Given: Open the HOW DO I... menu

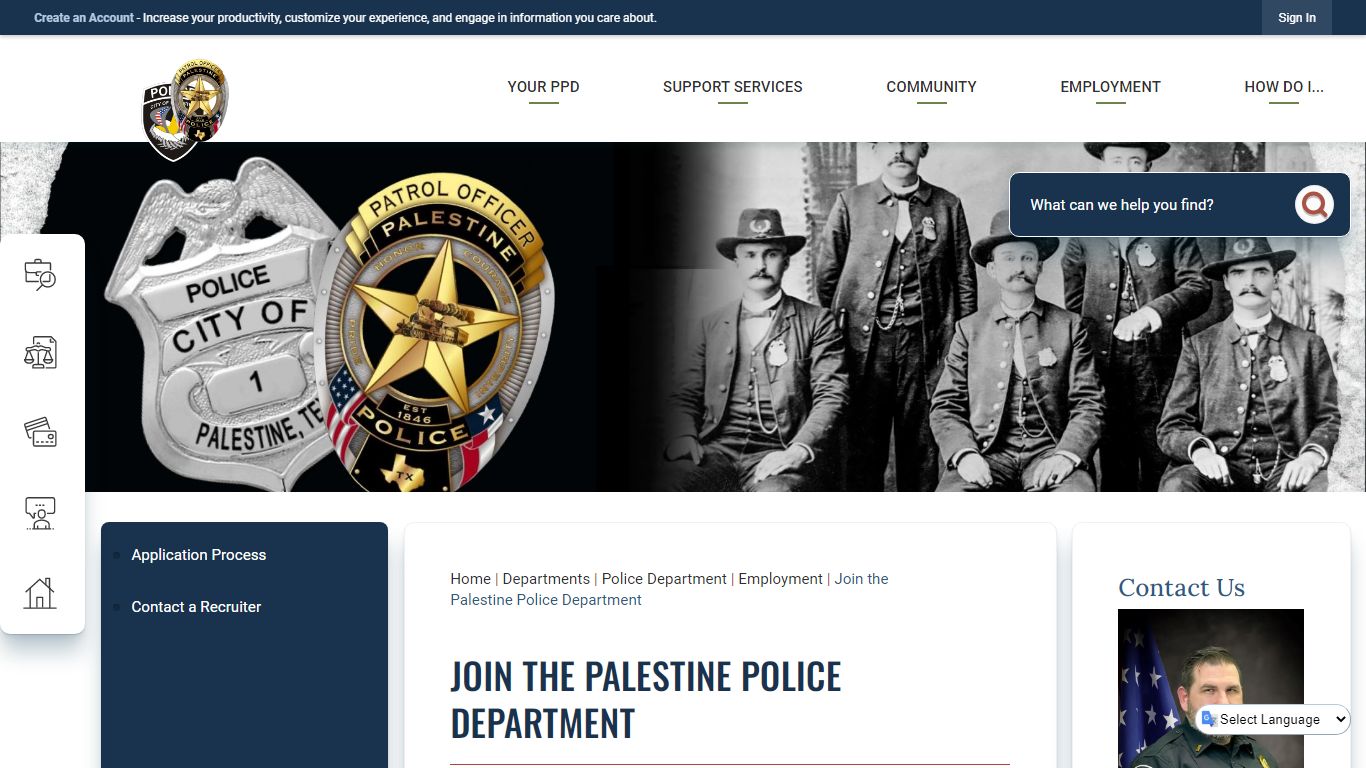Looking at the screenshot, I should pos(1284,87).
